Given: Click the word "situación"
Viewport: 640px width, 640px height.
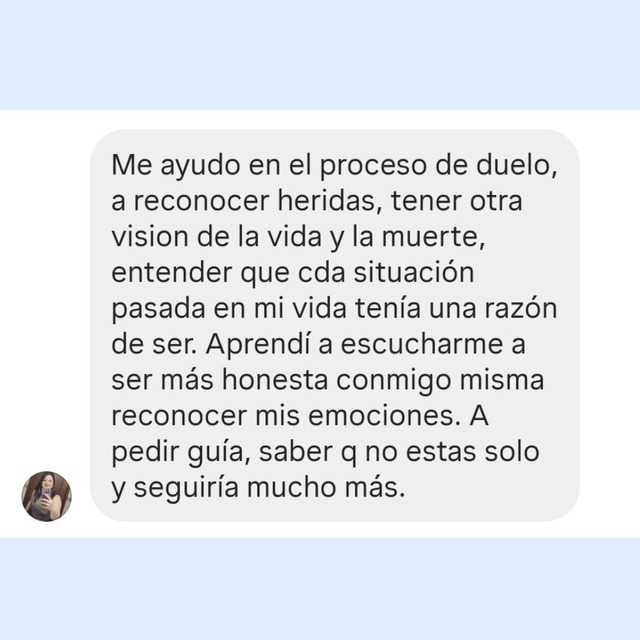Looking at the screenshot, I should [413, 272].
